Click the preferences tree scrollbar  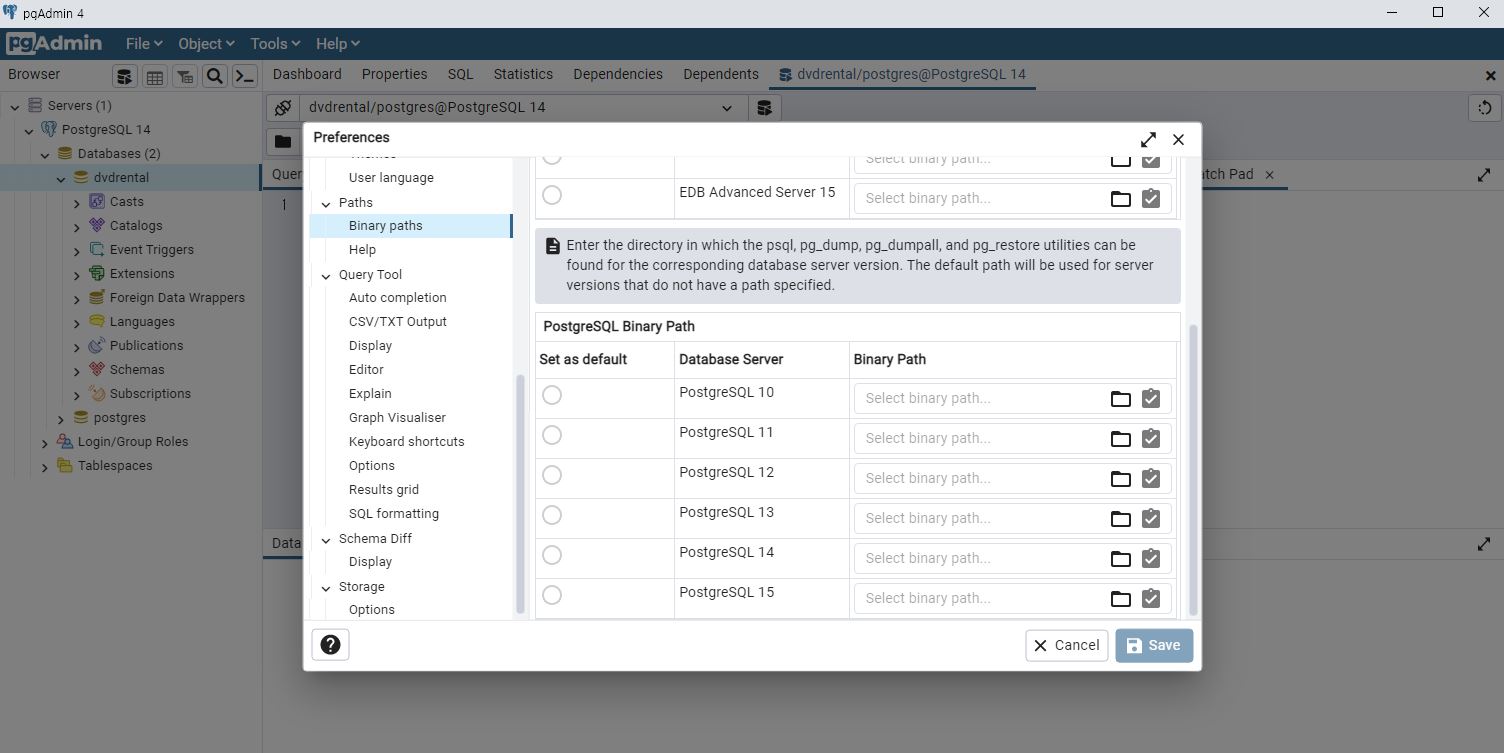tap(520, 495)
